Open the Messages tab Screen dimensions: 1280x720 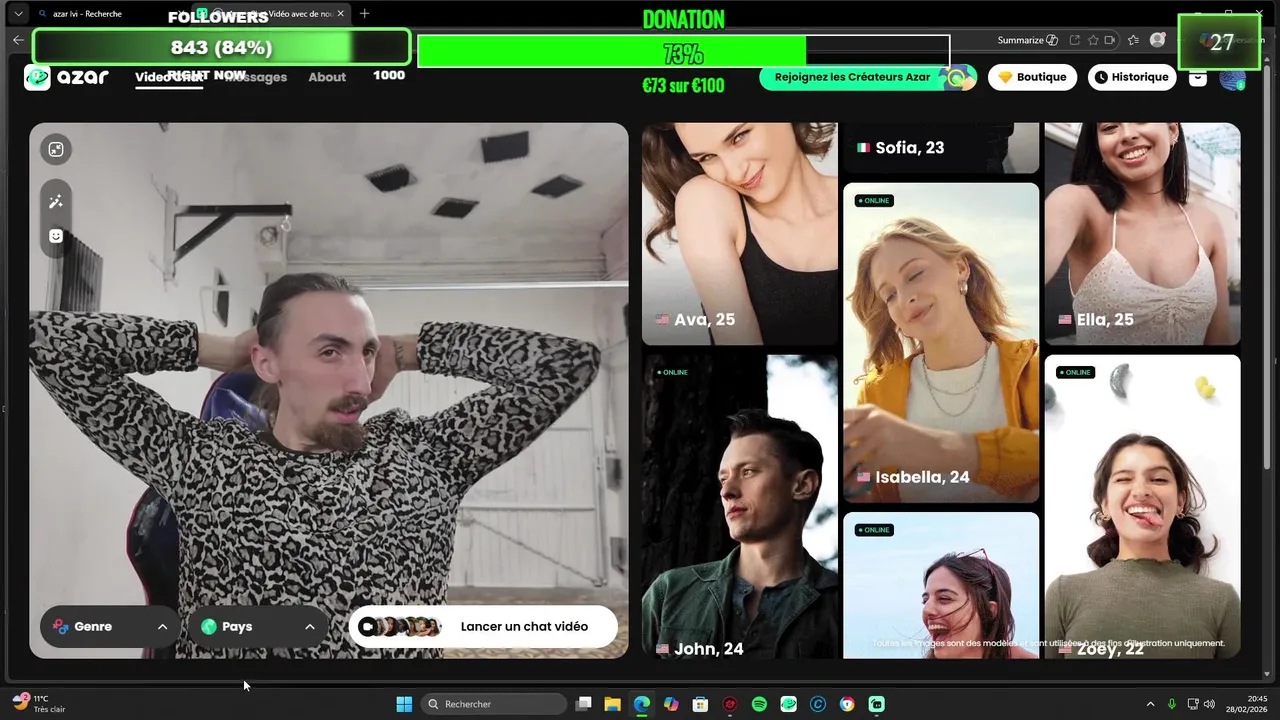(255, 77)
